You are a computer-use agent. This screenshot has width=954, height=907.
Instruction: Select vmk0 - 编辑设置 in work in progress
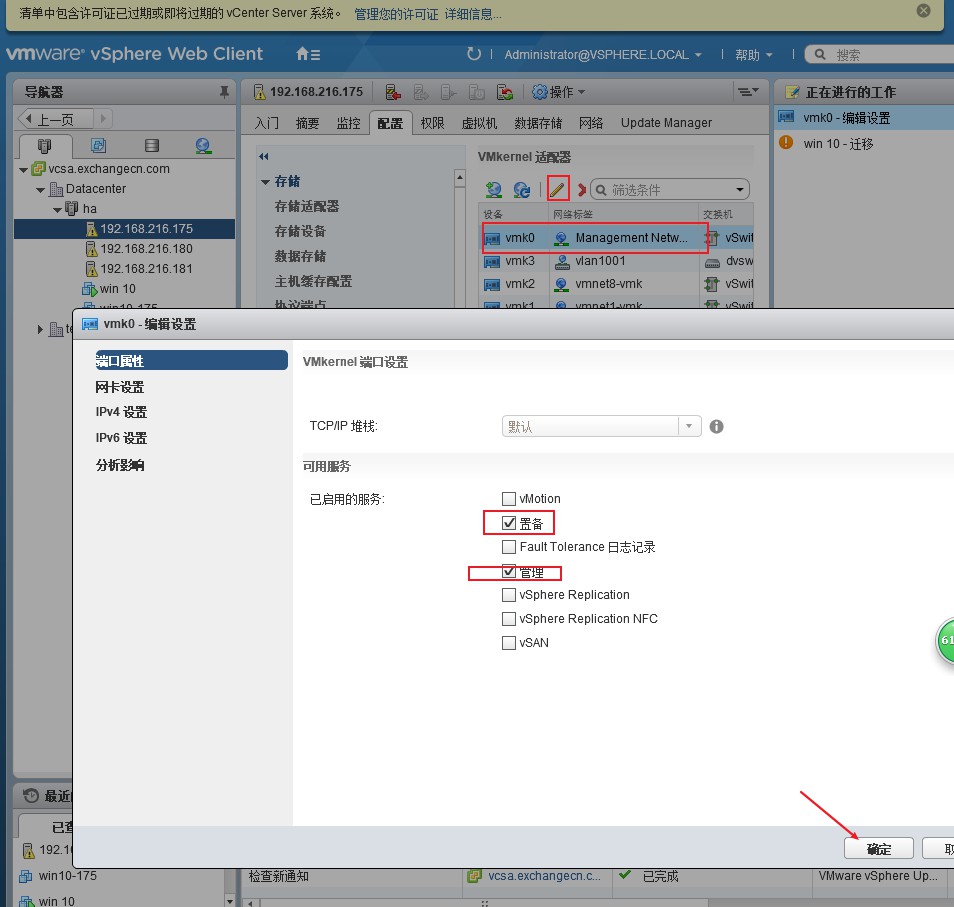pyautogui.click(x=865, y=117)
